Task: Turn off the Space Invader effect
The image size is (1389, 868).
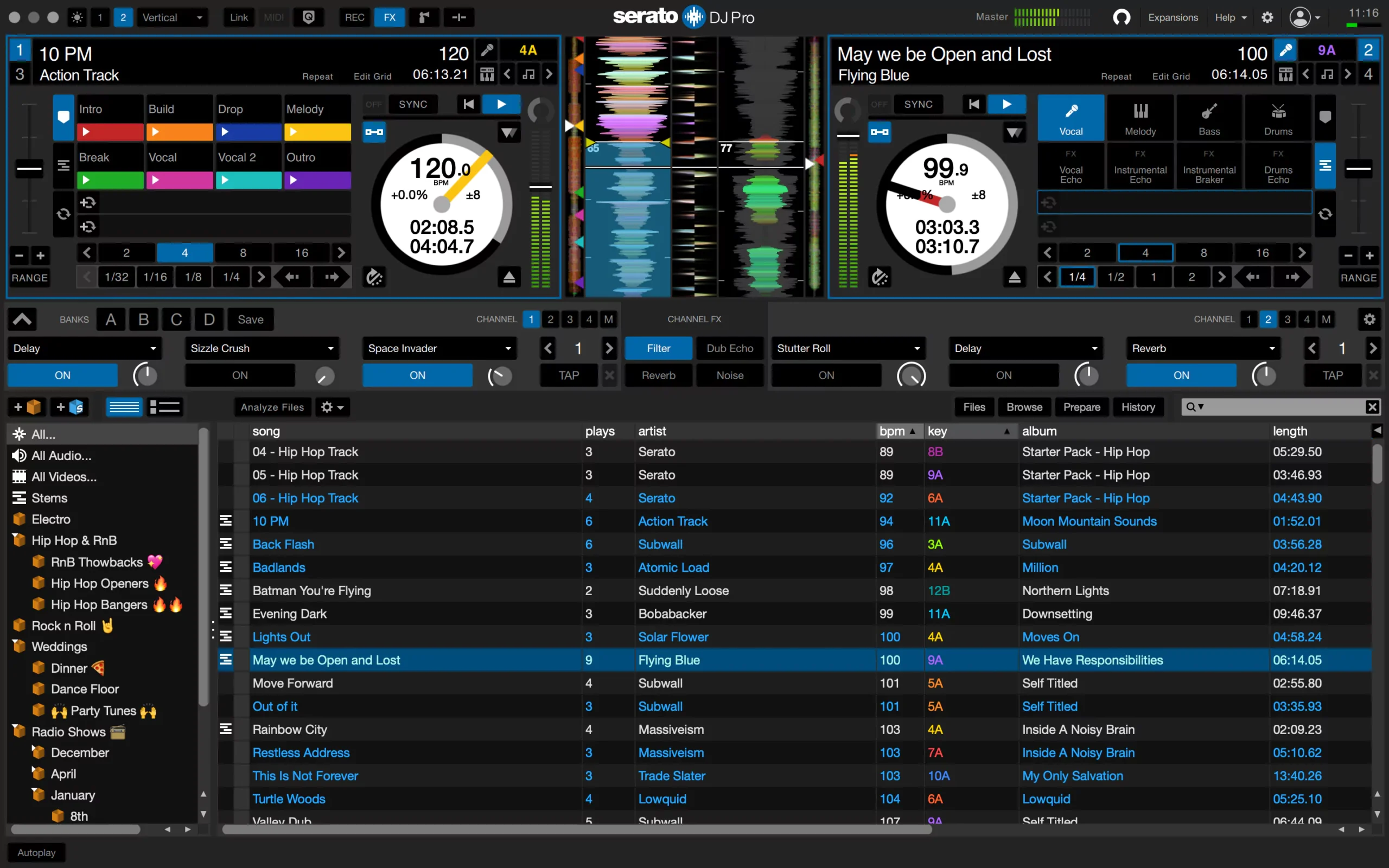Action: [417, 375]
